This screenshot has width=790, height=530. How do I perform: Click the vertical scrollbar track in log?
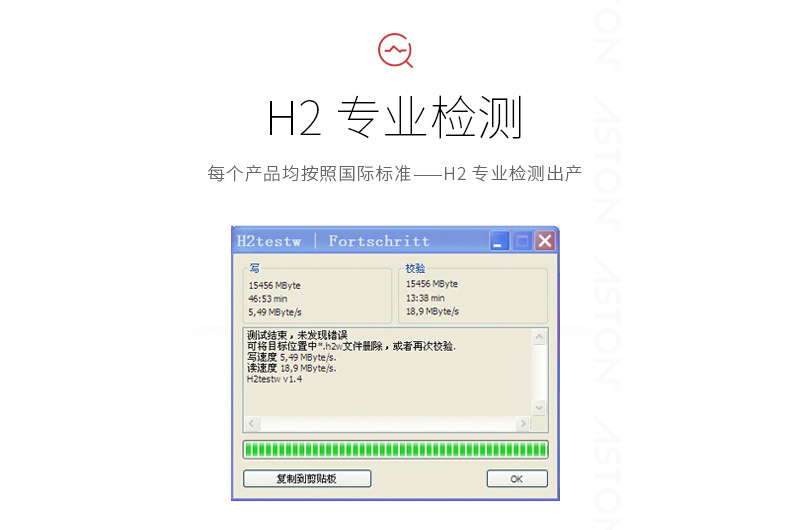point(539,372)
